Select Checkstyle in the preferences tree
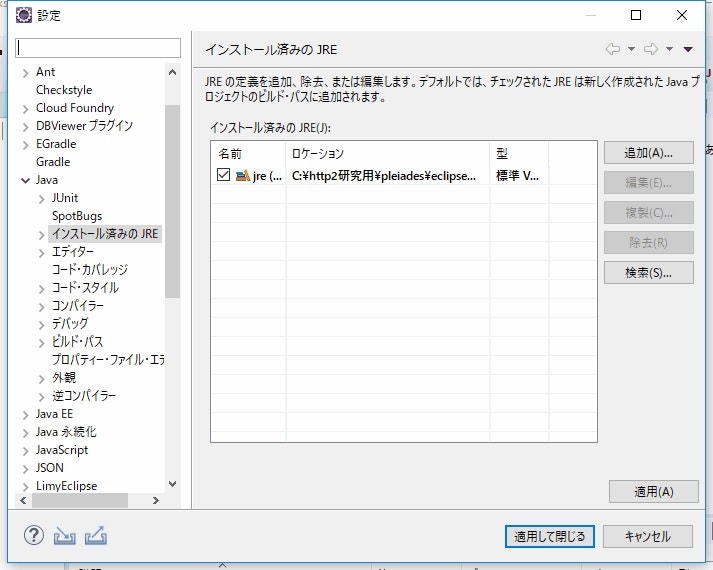This screenshot has height=570, width=713. click(64, 90)
